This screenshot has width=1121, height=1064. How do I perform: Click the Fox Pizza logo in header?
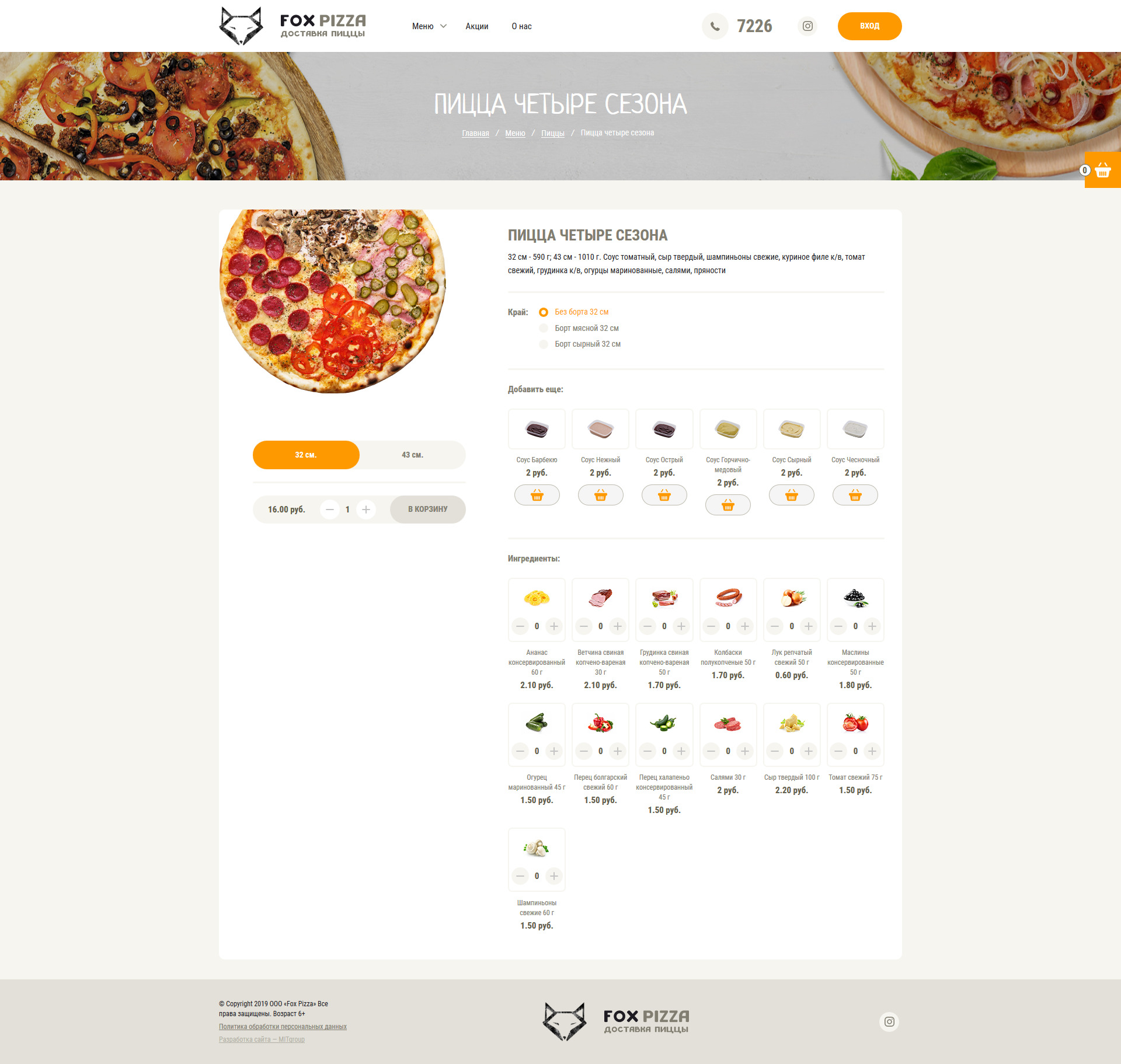point(293,26)
